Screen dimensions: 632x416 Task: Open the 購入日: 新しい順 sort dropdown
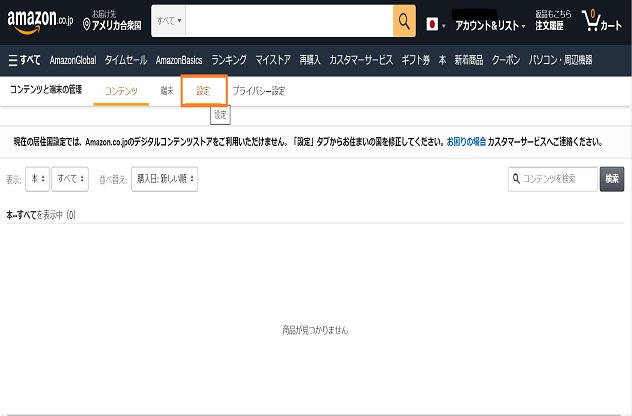click(164, 179)
